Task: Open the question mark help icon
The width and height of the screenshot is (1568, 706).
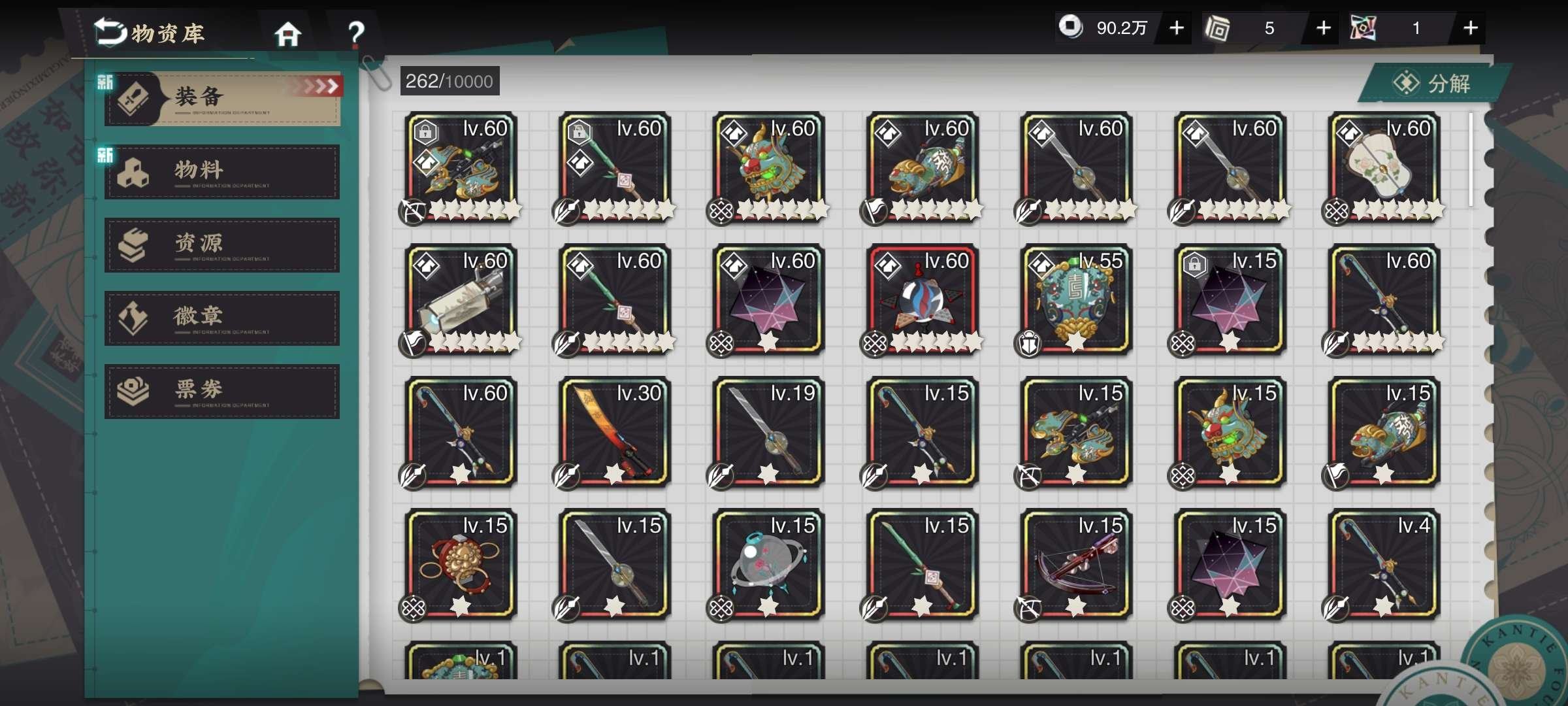Action: tap(356, 33)
